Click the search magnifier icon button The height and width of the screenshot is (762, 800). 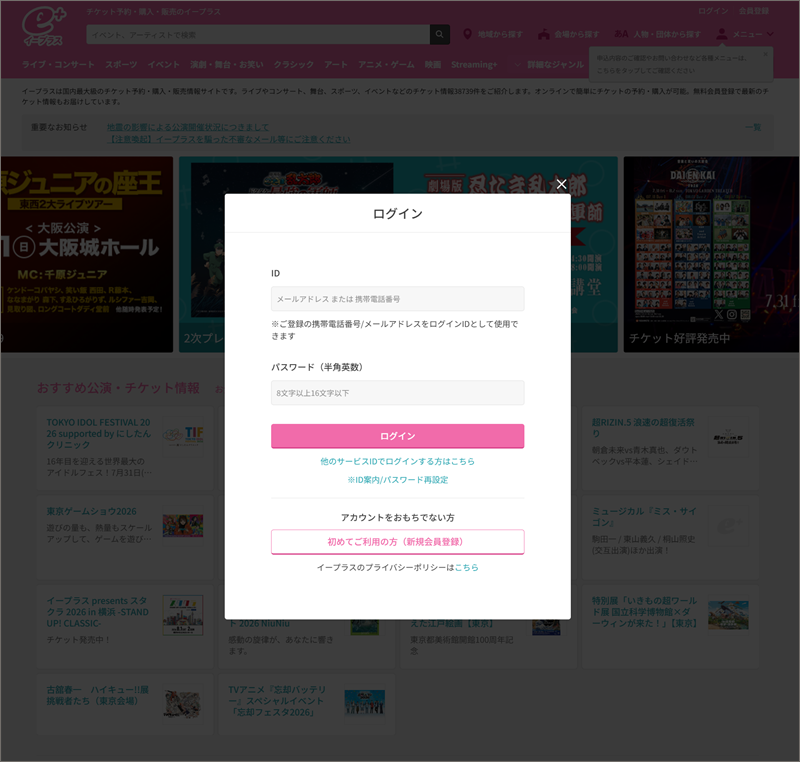coord(440,35)
